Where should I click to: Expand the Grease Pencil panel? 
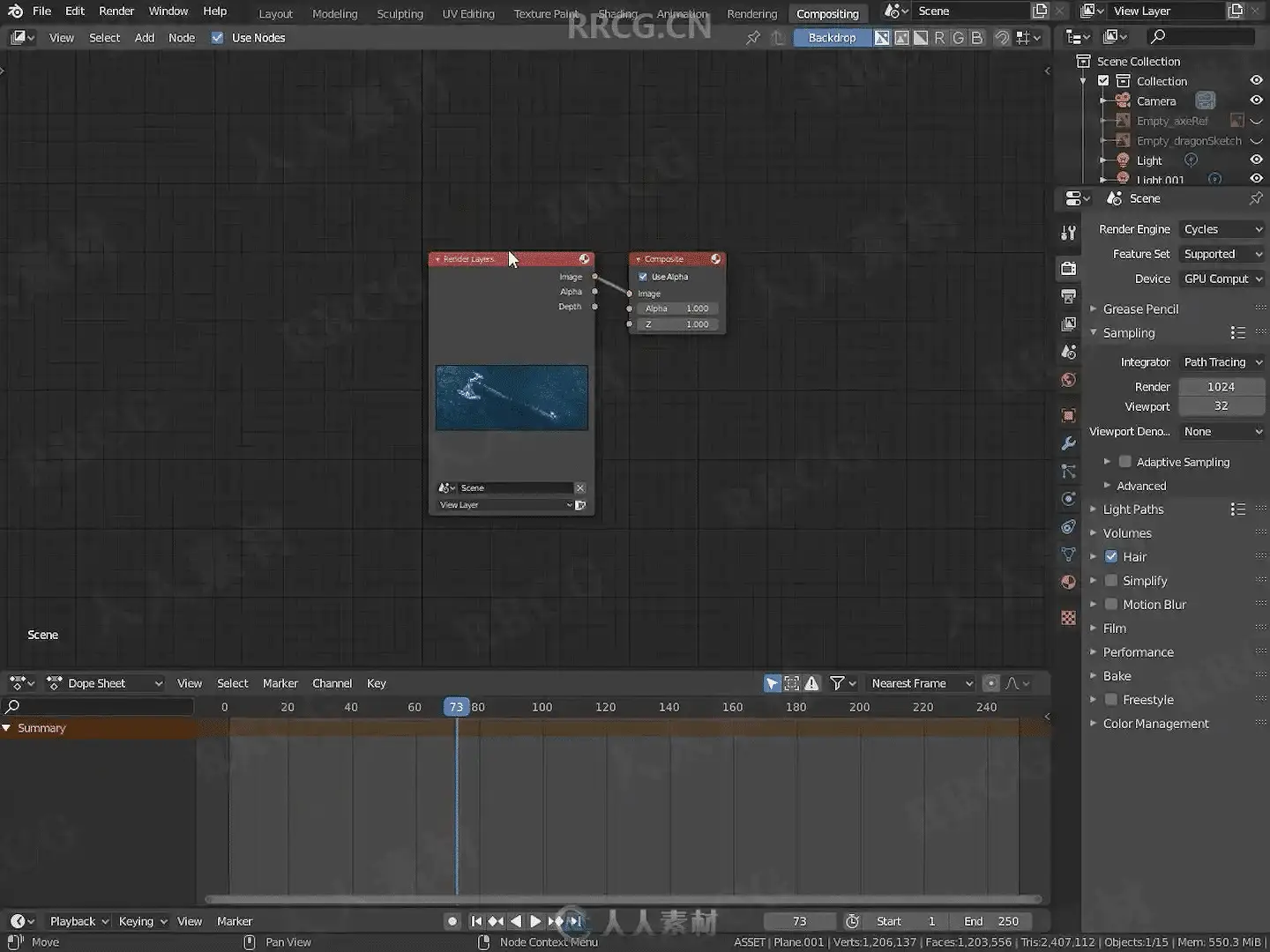(1140, 309)
